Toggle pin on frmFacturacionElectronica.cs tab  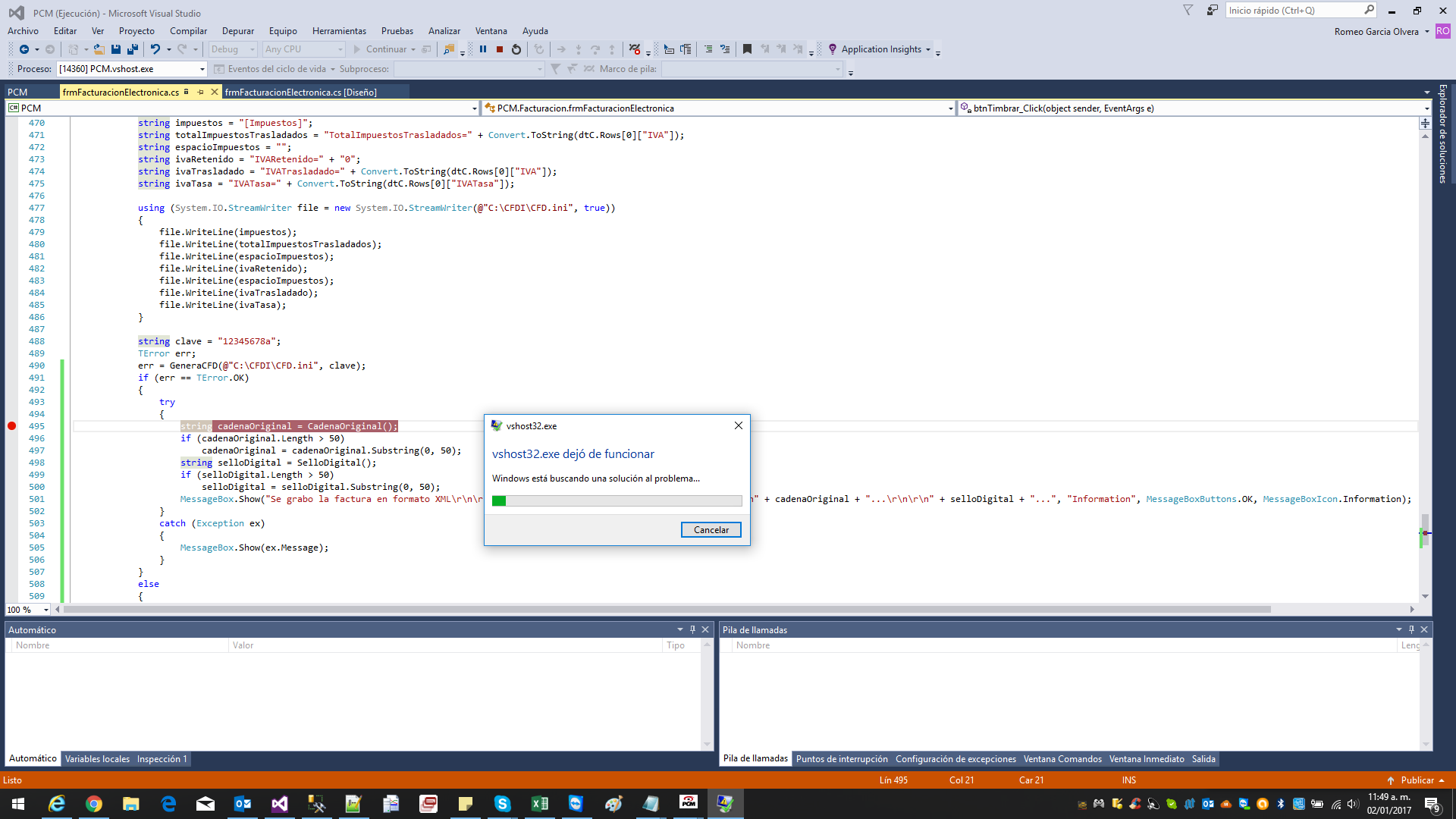(x=201, y=92)
